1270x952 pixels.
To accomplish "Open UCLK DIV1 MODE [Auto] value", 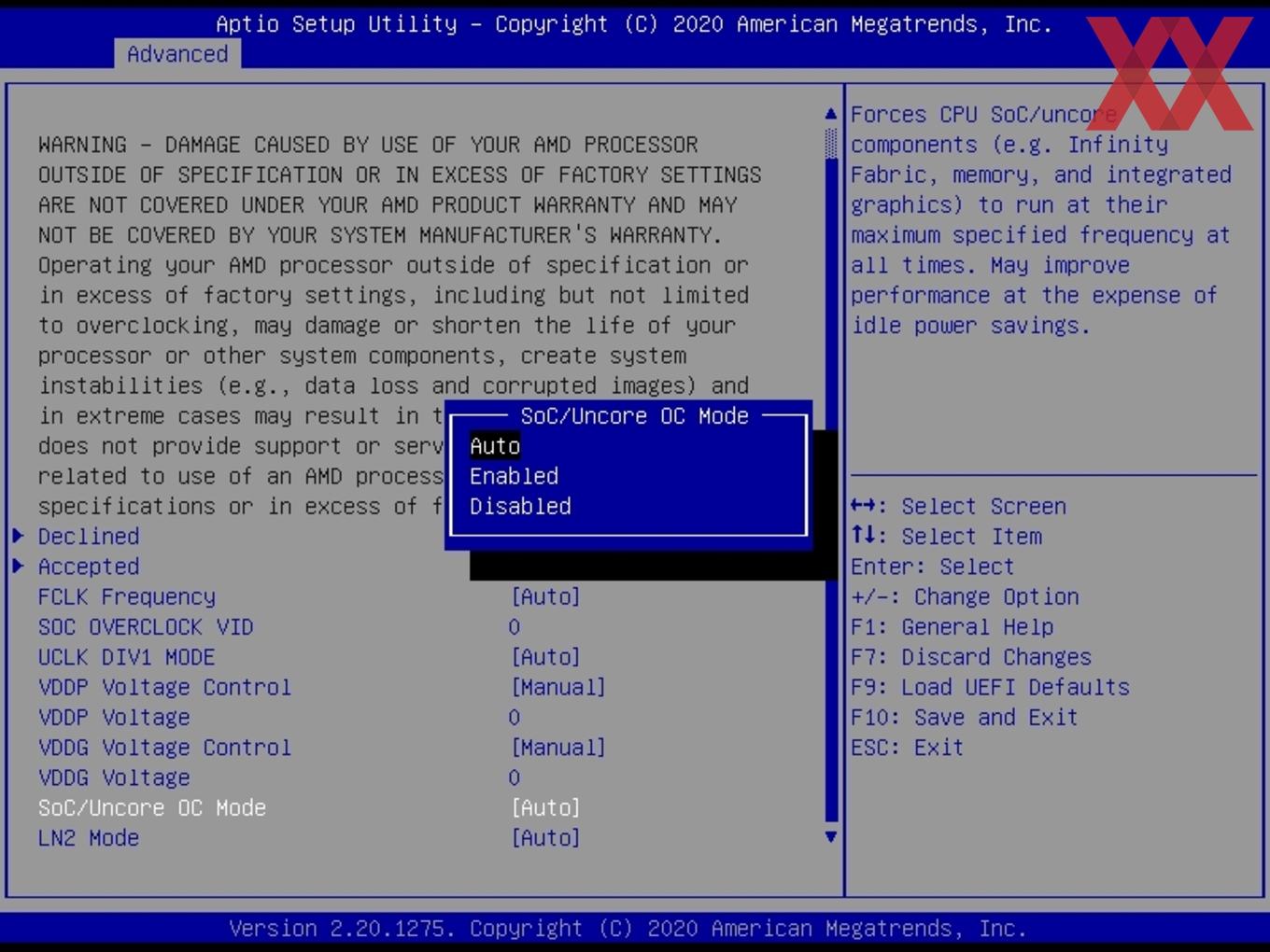I will pos(545,657).
